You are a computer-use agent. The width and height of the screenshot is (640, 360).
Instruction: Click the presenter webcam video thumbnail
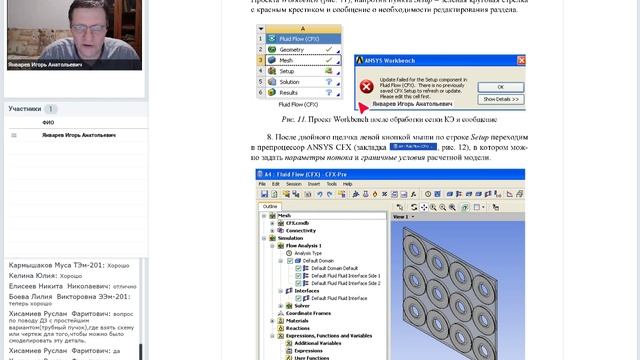(74, 35)
